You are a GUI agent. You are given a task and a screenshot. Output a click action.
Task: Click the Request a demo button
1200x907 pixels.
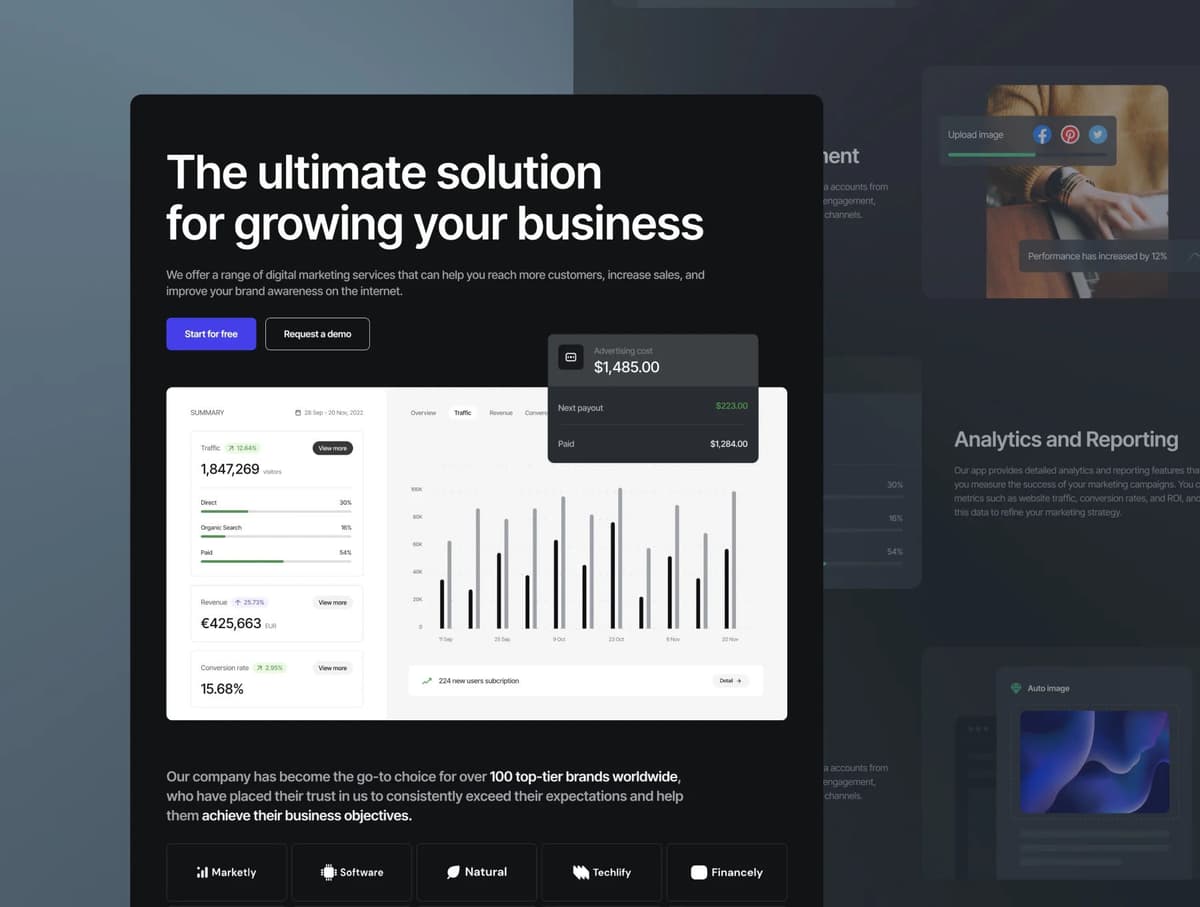tap(317, 334)
